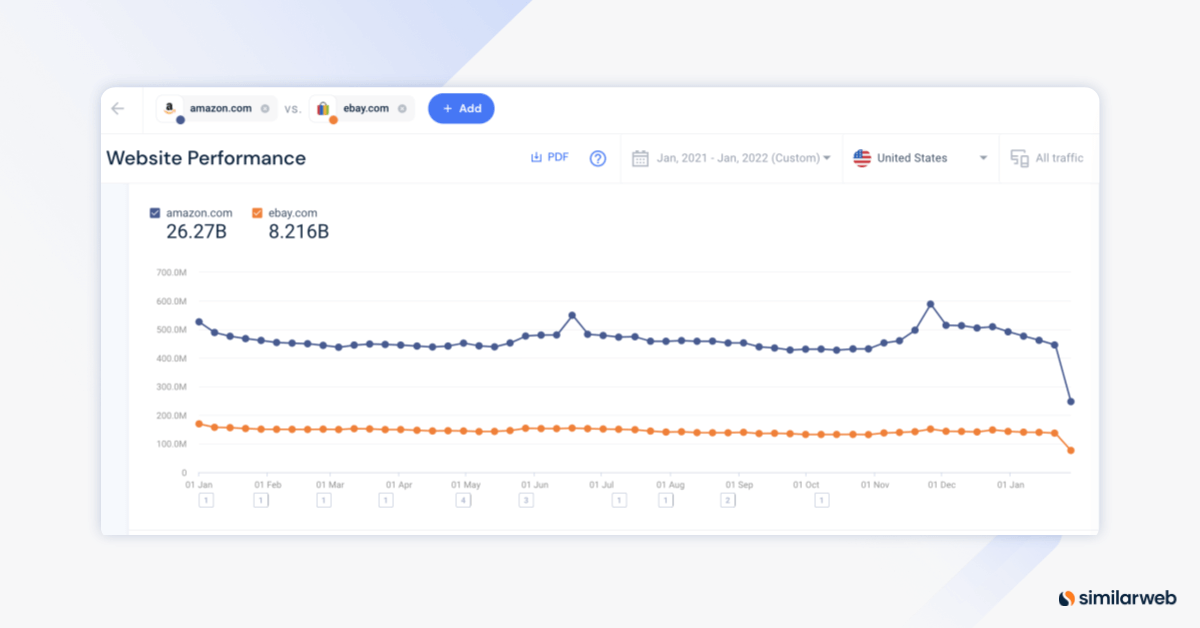Click the United States flag icon

point(861,158)
